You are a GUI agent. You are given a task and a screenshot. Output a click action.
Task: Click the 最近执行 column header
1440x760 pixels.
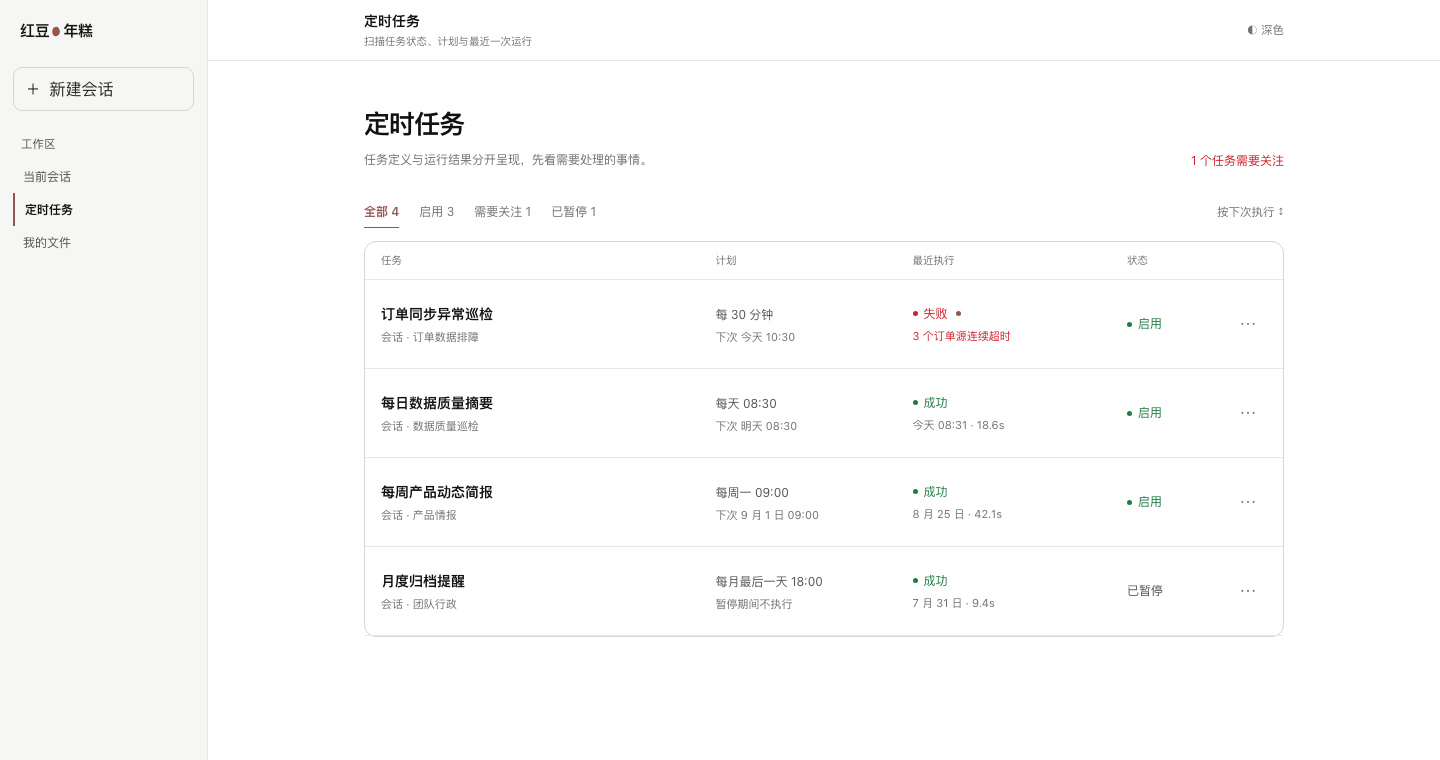[933, 260]
